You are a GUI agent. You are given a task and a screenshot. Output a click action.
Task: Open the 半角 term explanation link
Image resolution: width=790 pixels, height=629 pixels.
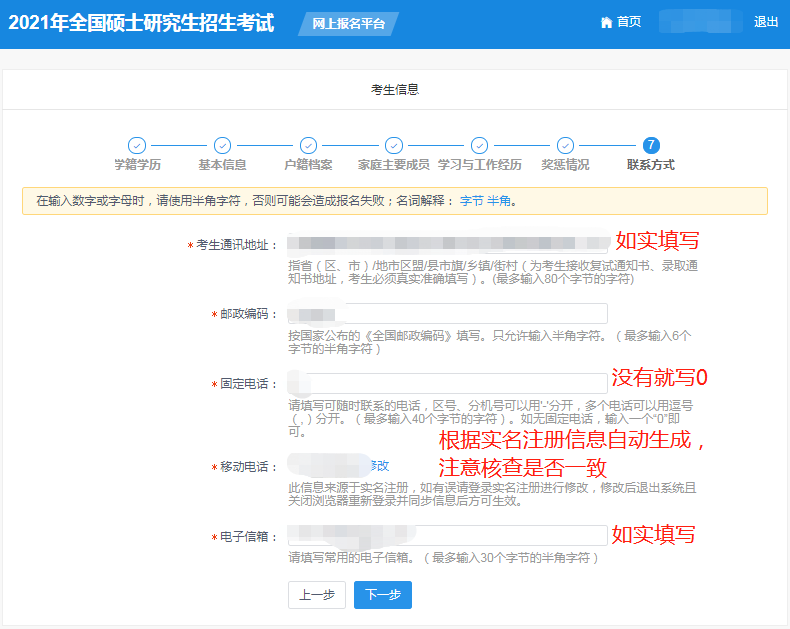click(x=498, y=201)
